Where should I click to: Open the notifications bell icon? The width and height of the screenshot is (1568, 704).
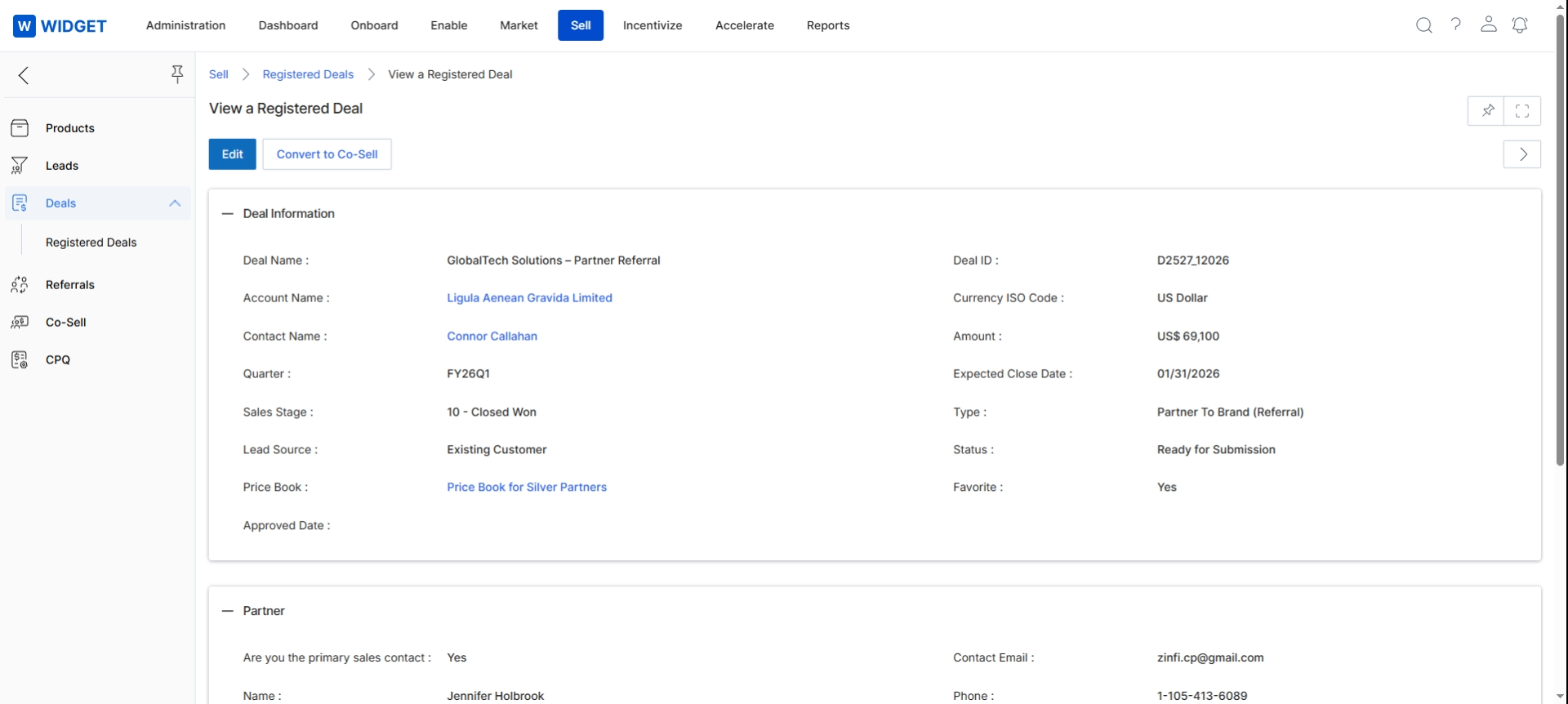[1520, 25]
